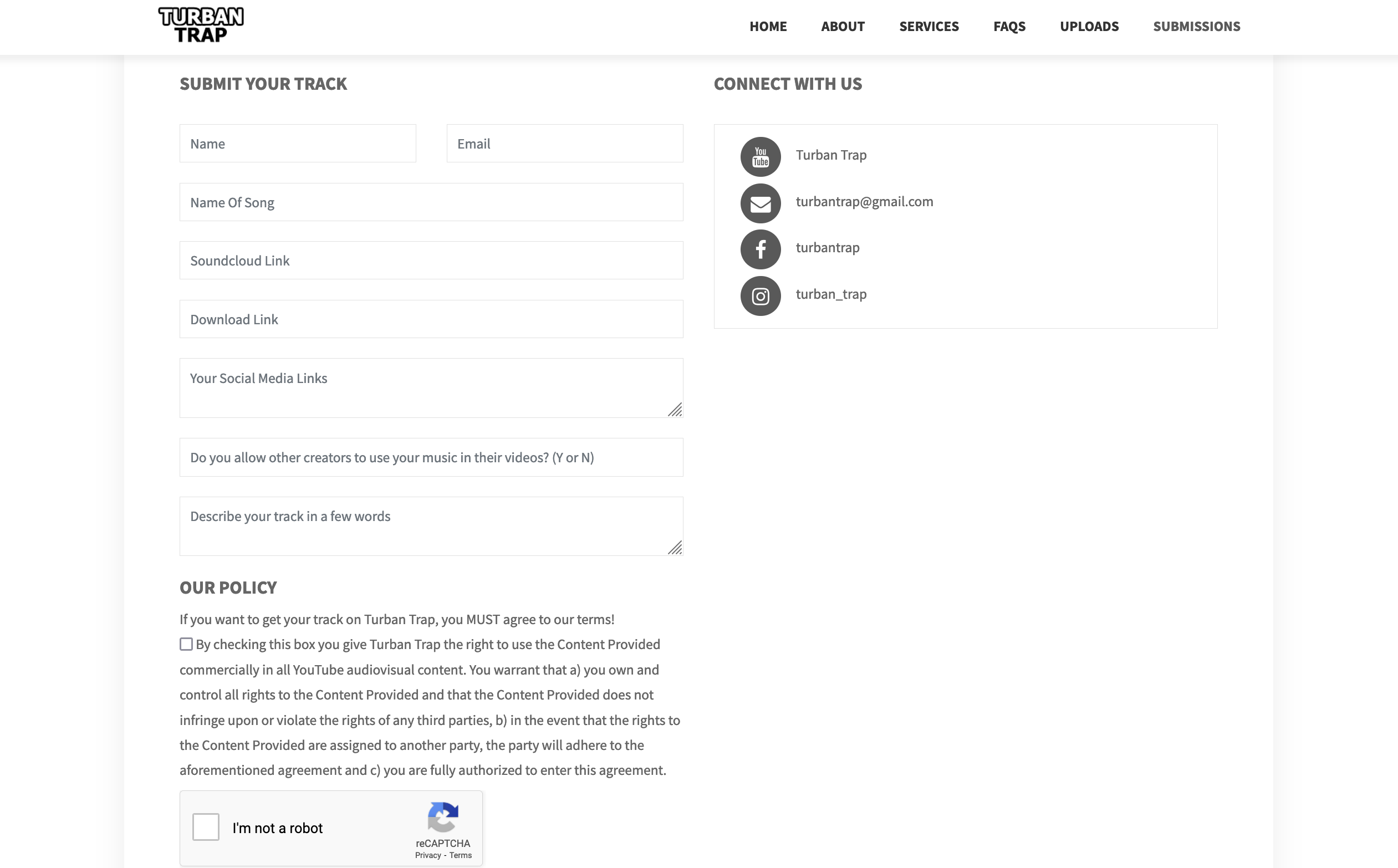Screen dimensions: 1398x868
Task: Go to the Home menu item
Action: pos(768,27)
